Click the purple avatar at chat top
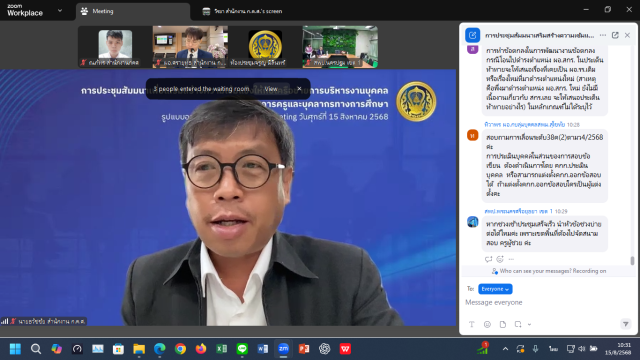The image size is (640, 360). (473, 49)
